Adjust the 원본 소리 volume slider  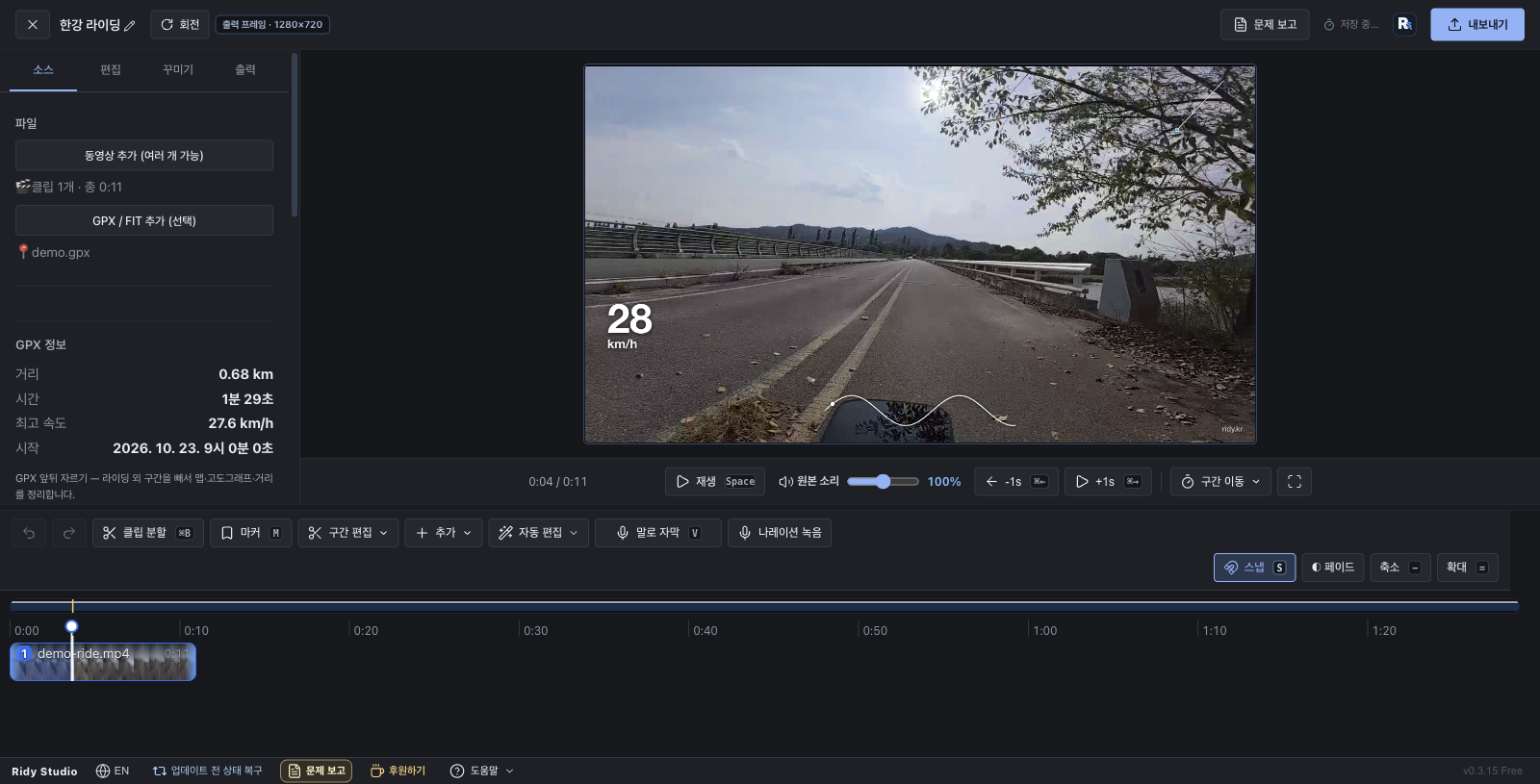click(883, 481)
